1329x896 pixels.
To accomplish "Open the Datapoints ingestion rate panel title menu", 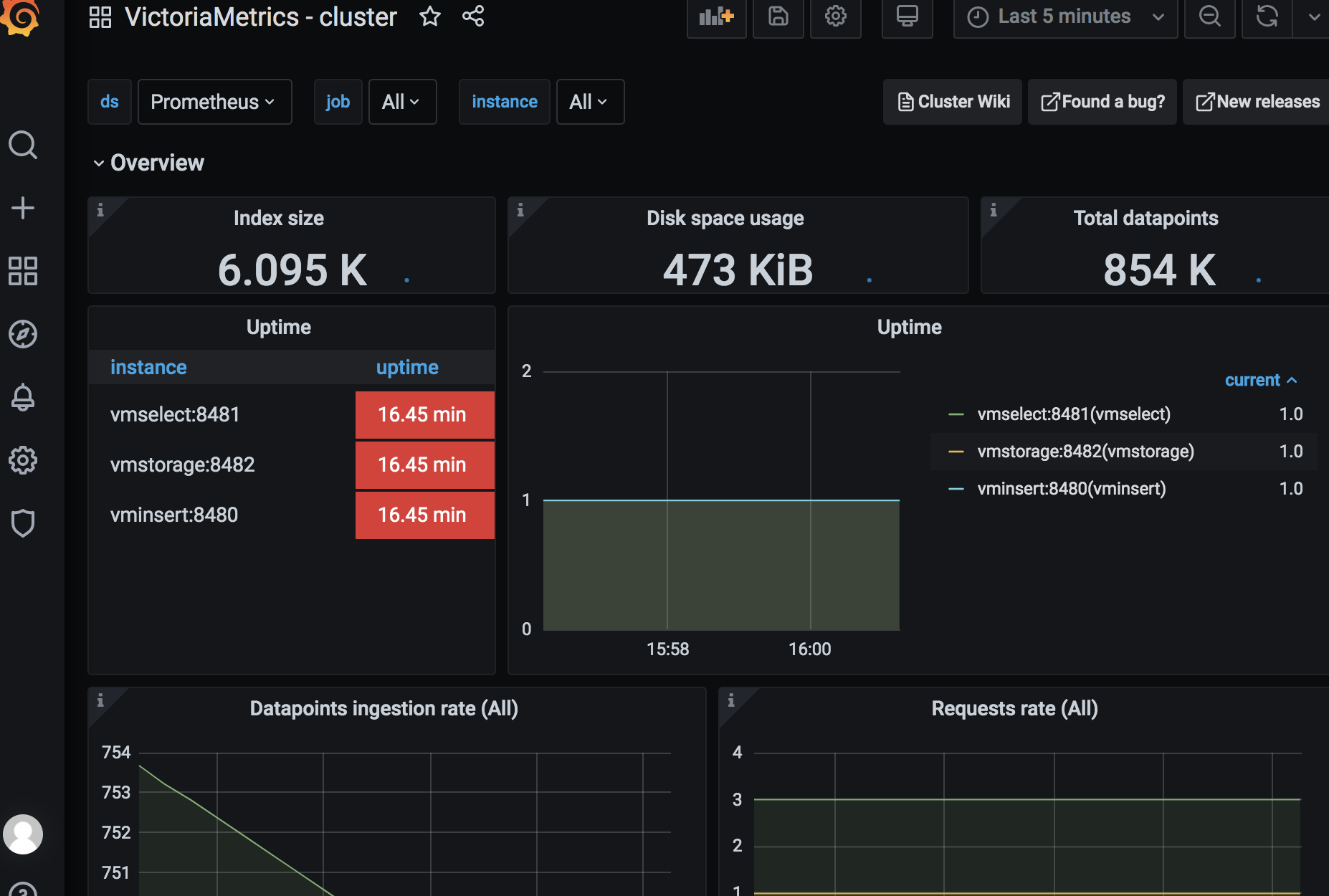I will (384, 708).
